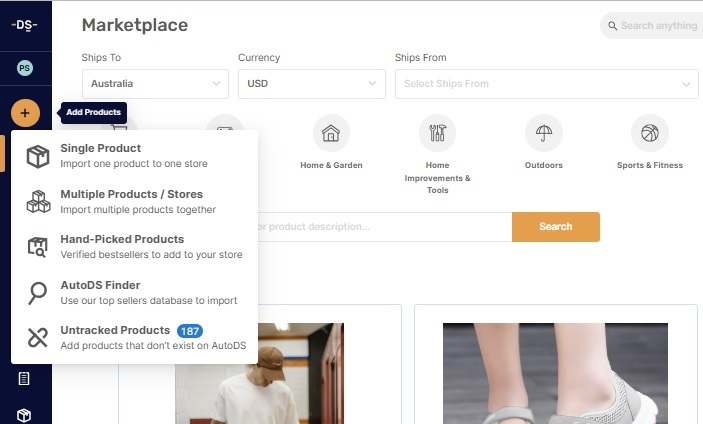Viewport: 703px width, 424px height.
Task: Click the Search anything field
Action: click(x=655, y=26)
